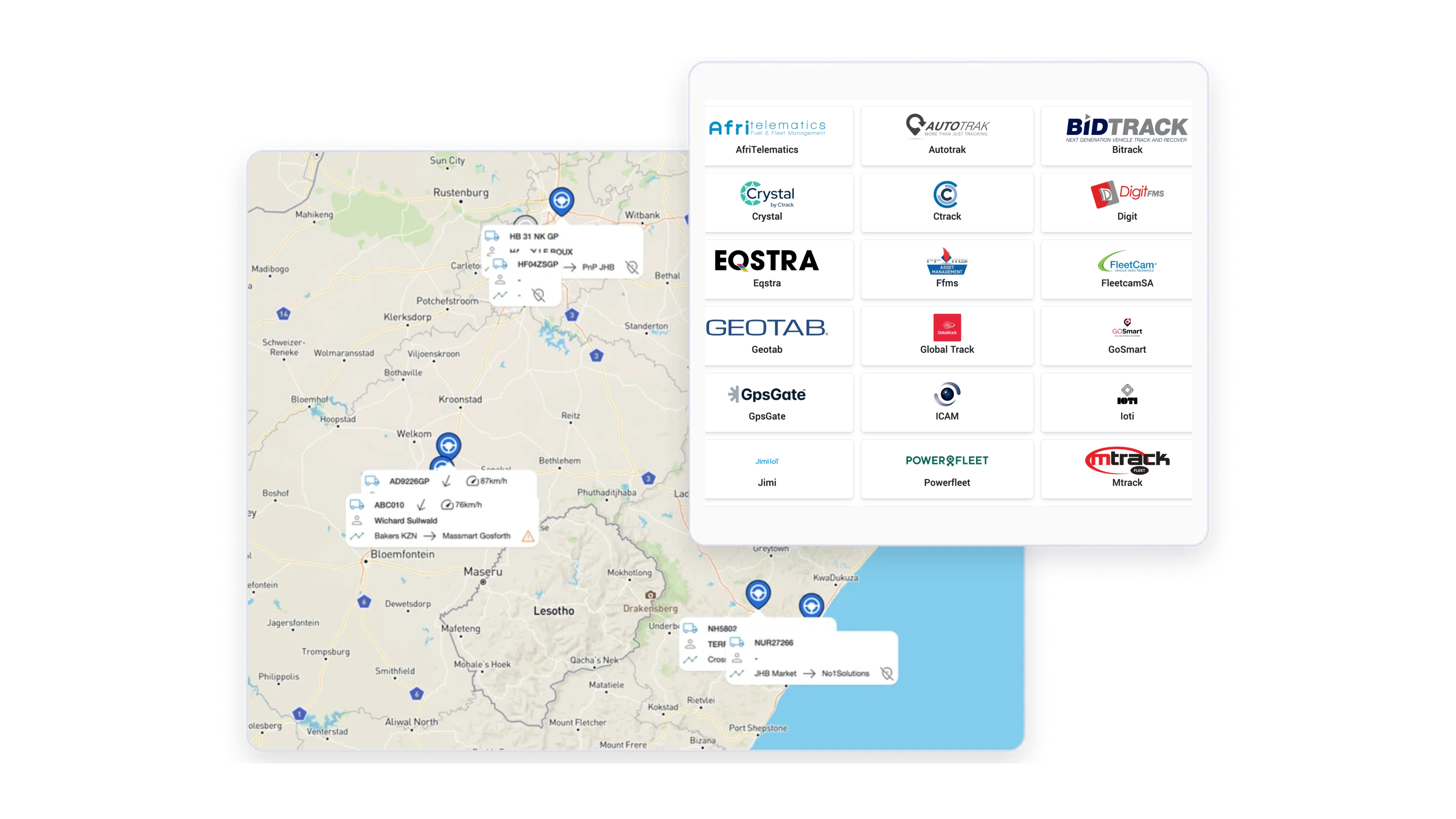Open the GpsGate integration card

click(767, 402)
